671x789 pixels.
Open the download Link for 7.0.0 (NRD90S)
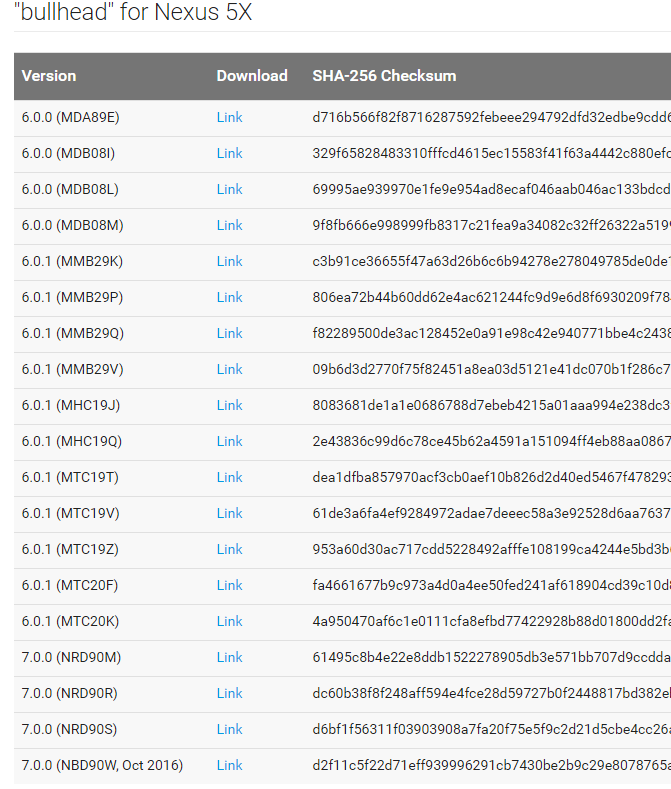tap(230, 729)
